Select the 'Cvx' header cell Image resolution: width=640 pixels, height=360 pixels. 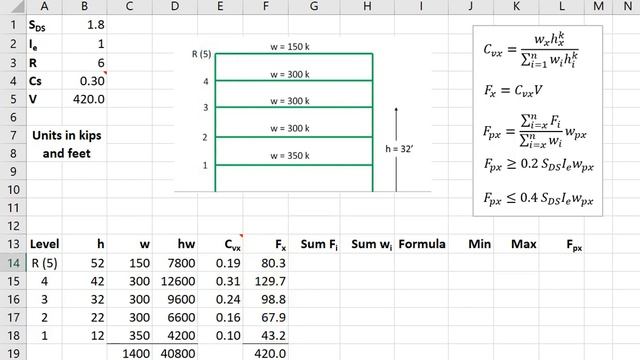(x=220, y=244)
